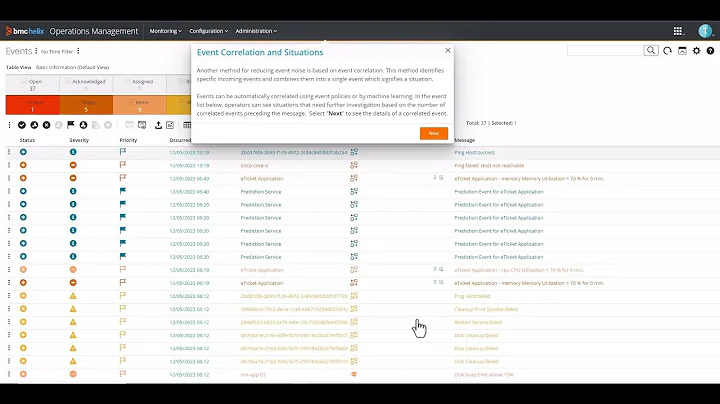This screenshot has width=720, height=404.
Task: Open the Events title kebab menu
Action: pyautogui.click(x=36, y=51)
